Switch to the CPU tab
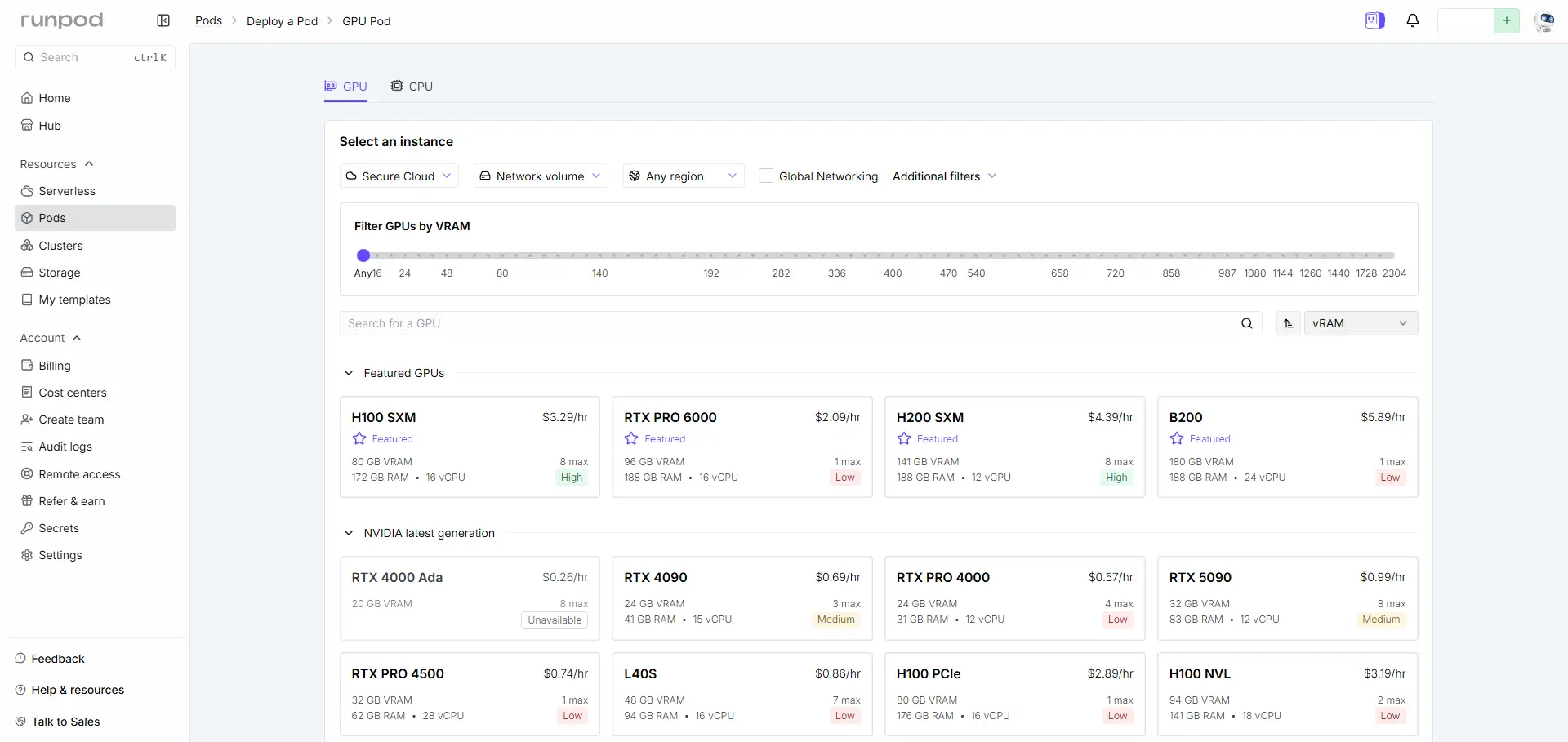This screenshot has width=1568, height=742. (x=412, y=87)
